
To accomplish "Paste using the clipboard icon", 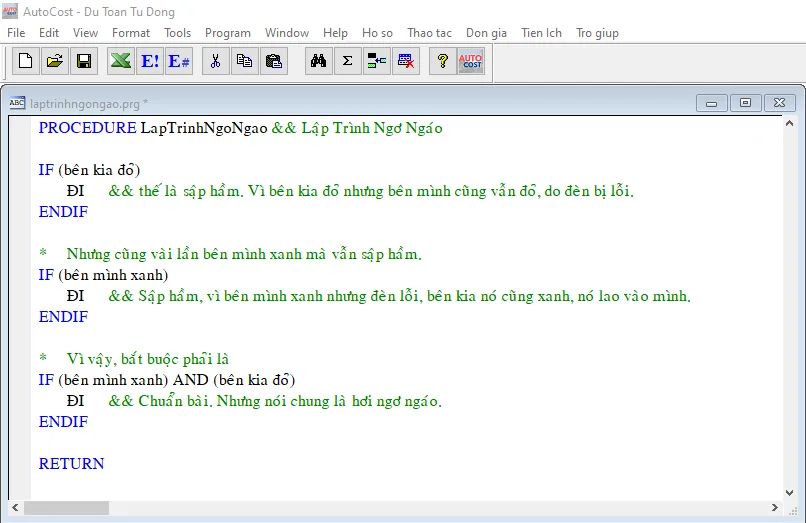I will 273,62.
